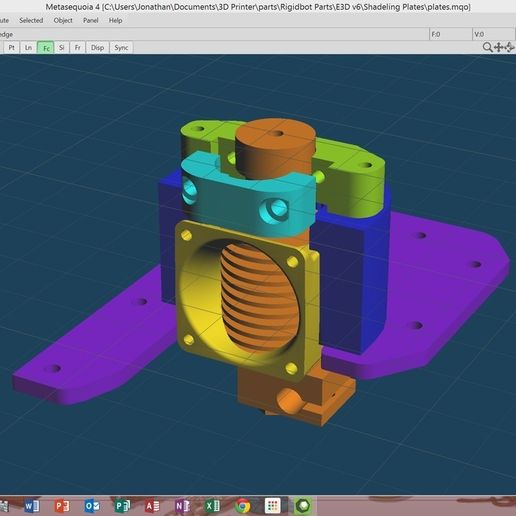Screen dimensions: 516x516
Task: Open Word from the taskbar
Action: 32,506
